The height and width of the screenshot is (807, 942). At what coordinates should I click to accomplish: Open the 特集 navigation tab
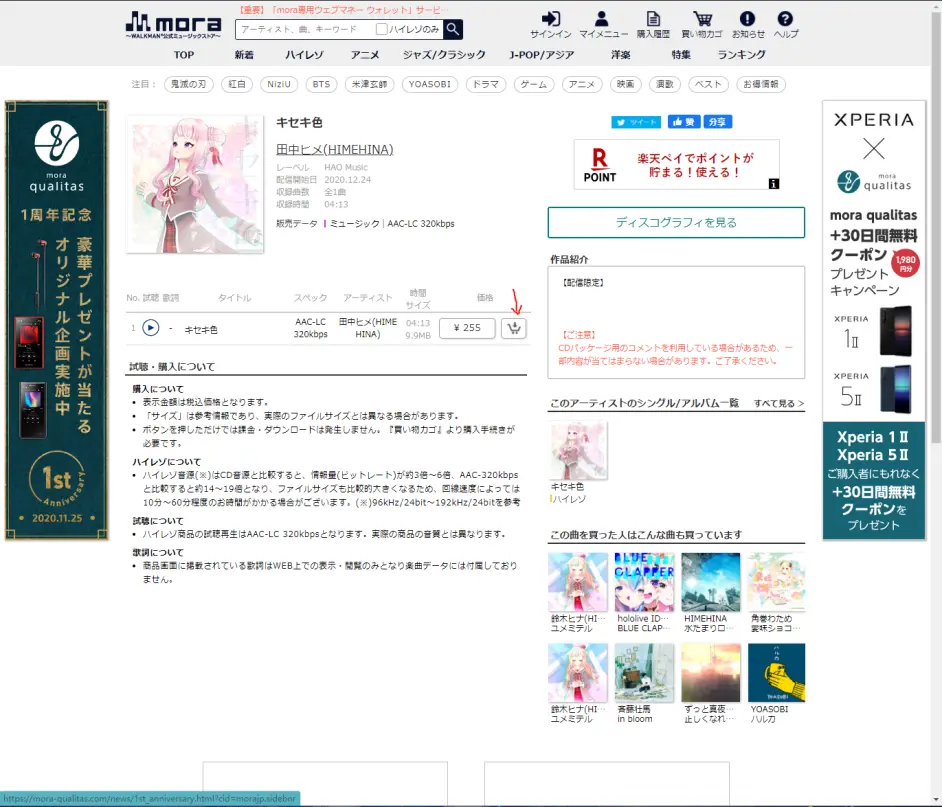681,55
